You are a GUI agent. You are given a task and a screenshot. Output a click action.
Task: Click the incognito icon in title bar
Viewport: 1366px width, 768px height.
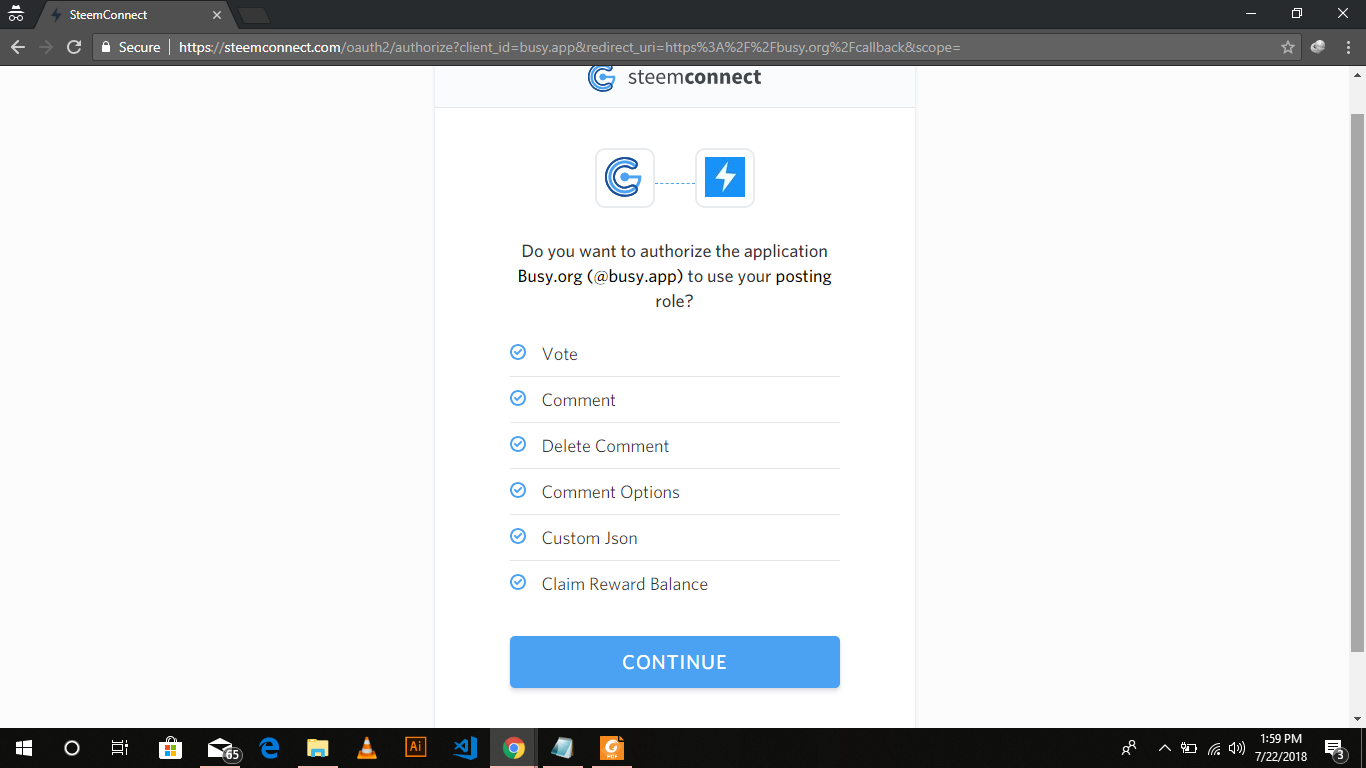pos(16,14)
